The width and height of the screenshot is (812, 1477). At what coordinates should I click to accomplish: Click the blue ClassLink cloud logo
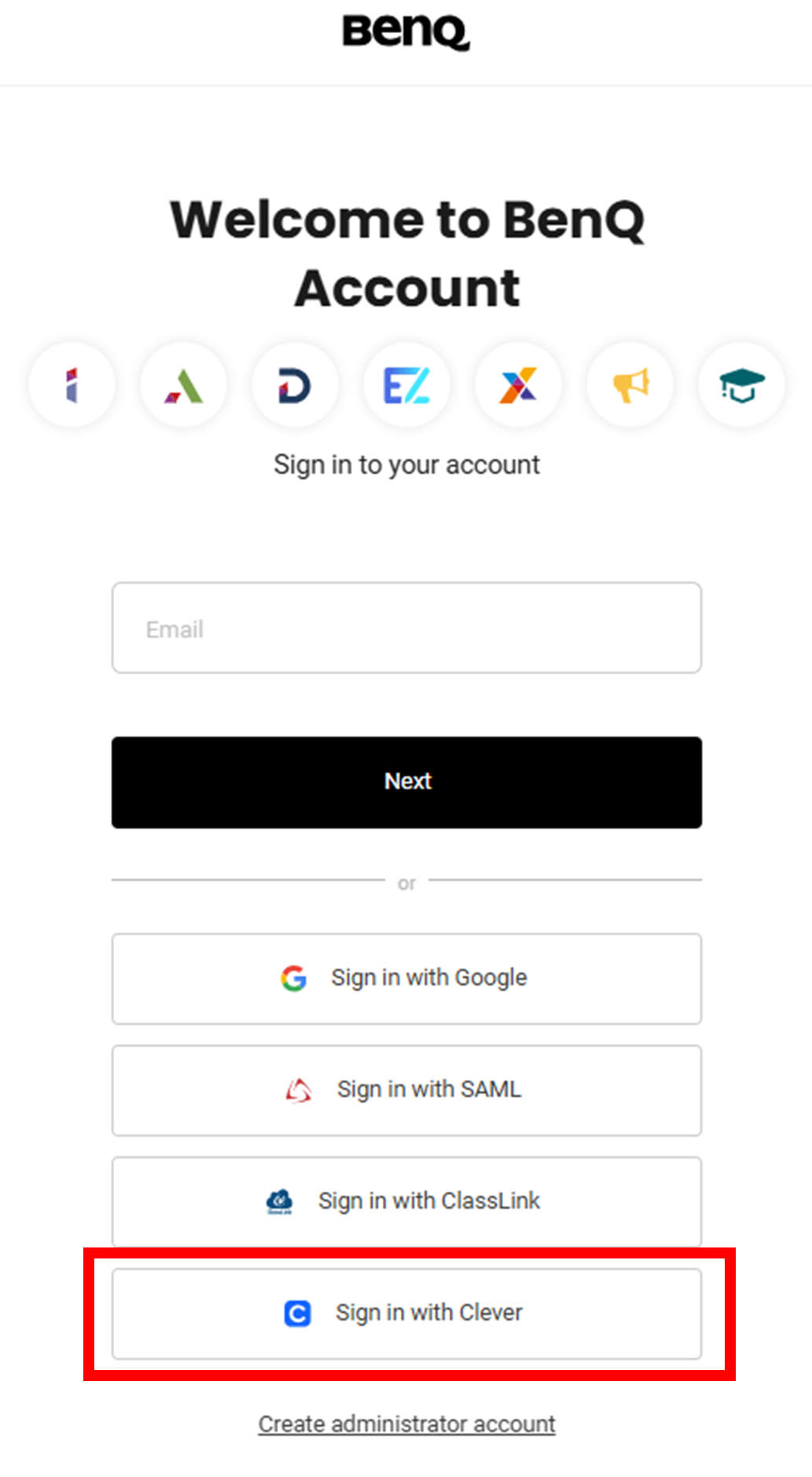pyautogui.click(x=280, y=1202)
